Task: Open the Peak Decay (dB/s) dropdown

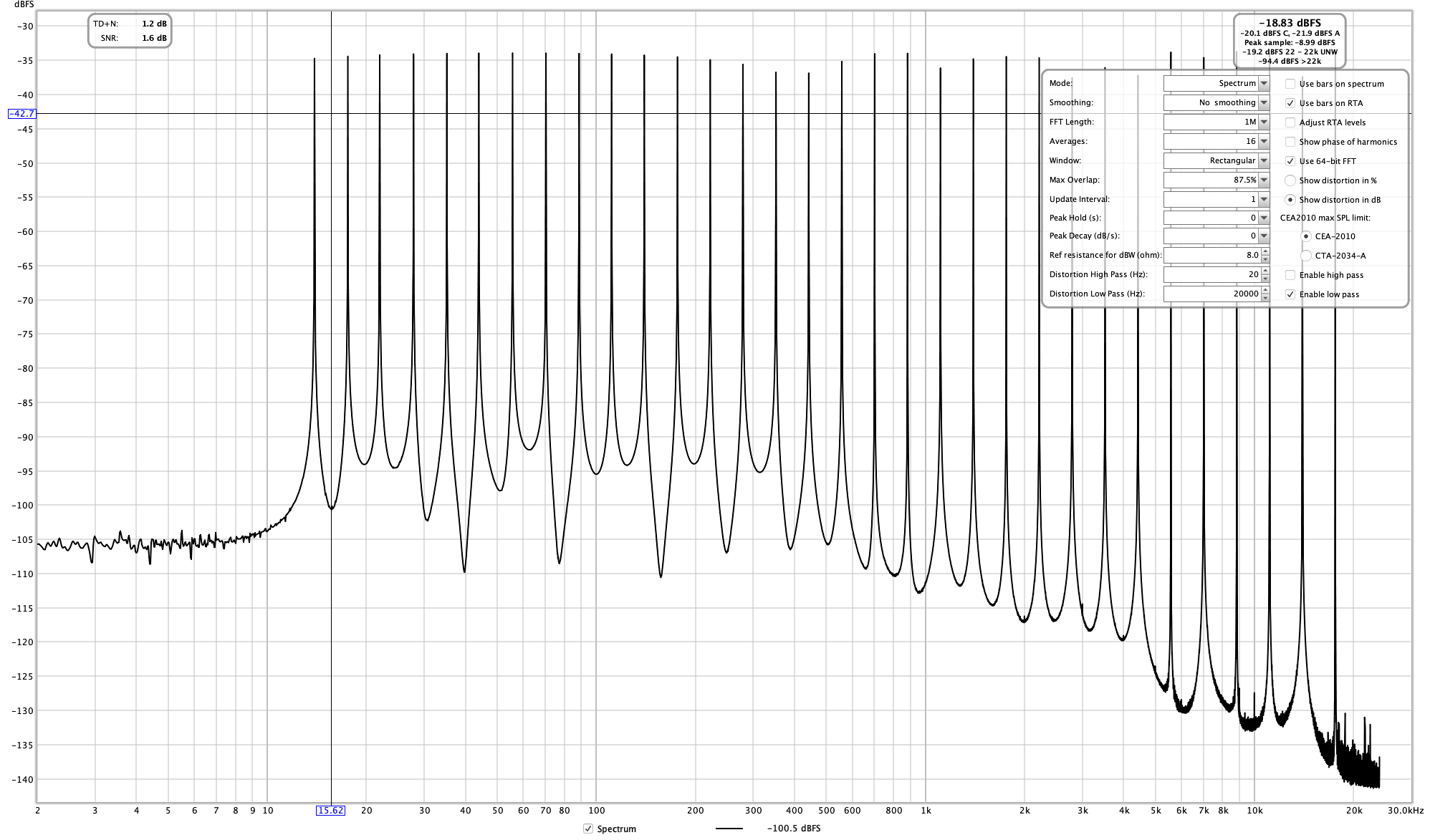Action: coord(1216,236)
